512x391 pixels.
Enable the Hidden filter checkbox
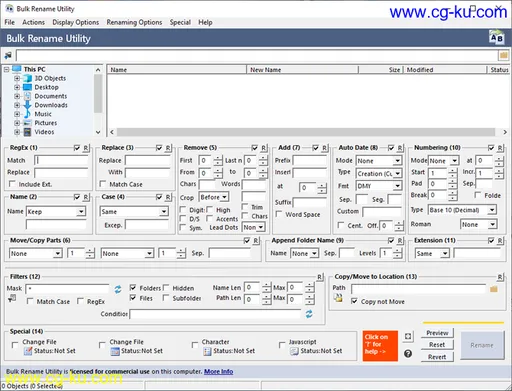[x=166, y=288]
